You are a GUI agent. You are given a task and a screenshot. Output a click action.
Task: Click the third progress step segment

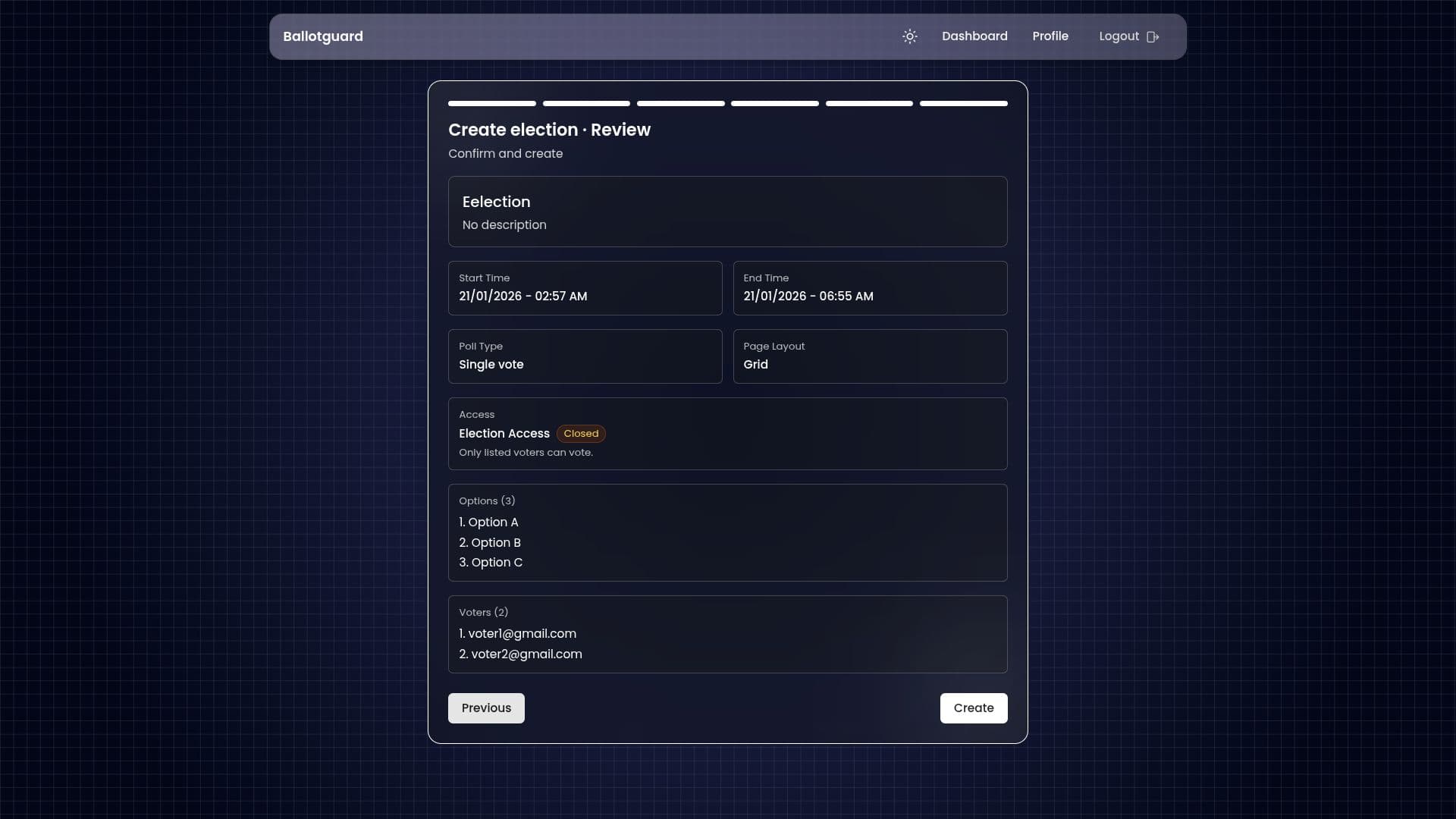(680, 103)
